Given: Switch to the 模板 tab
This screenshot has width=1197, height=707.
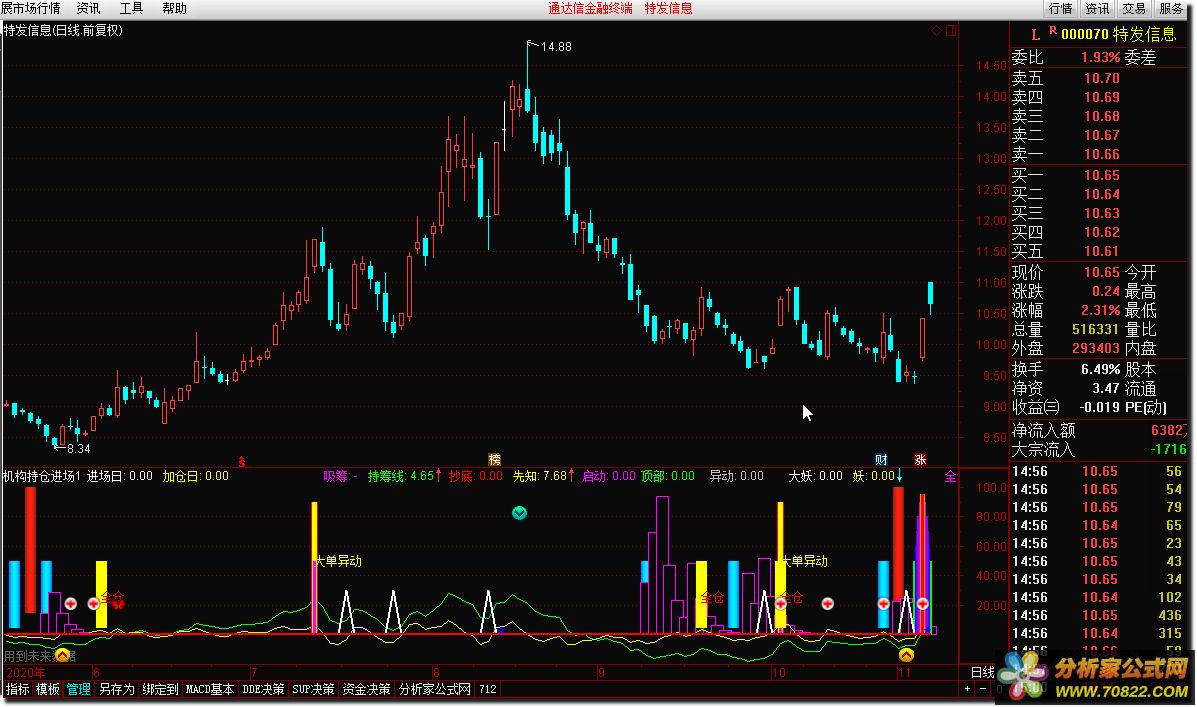Looking at the screenshot, I should pyautogui.click(x=47, y=689).
